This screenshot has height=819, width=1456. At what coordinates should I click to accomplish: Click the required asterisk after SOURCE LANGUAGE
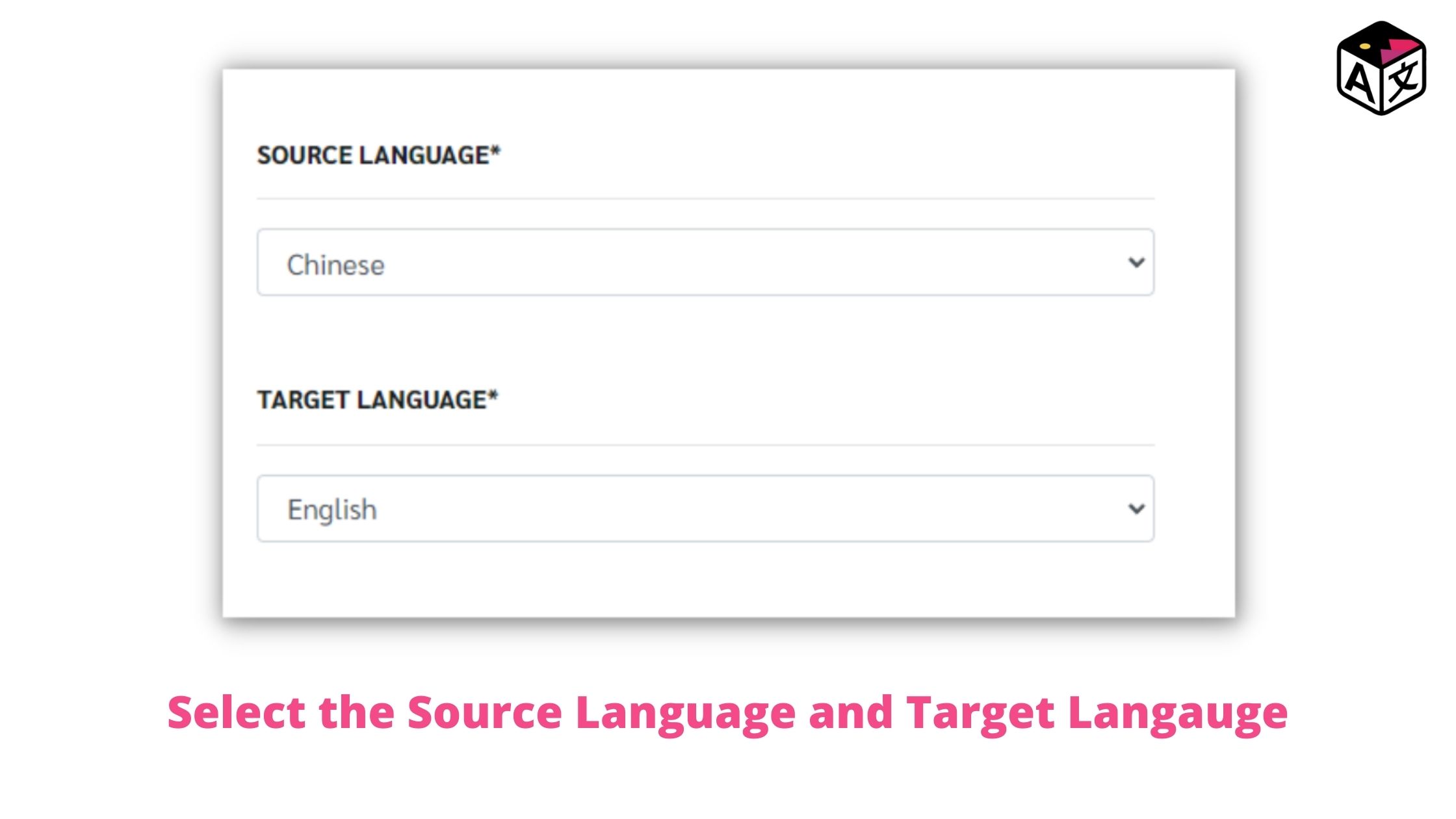pos(495,151)
